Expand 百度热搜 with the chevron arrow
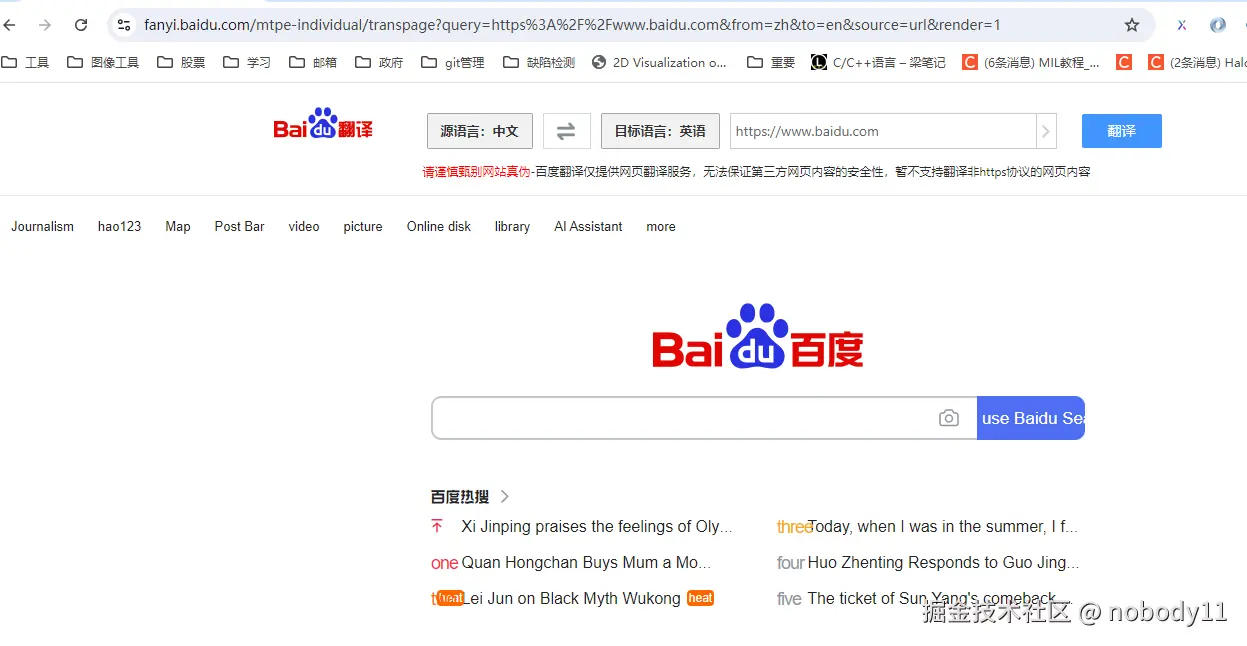Image resolution: width=1247 pixels, height=646 pixels. tap(505, 496)
